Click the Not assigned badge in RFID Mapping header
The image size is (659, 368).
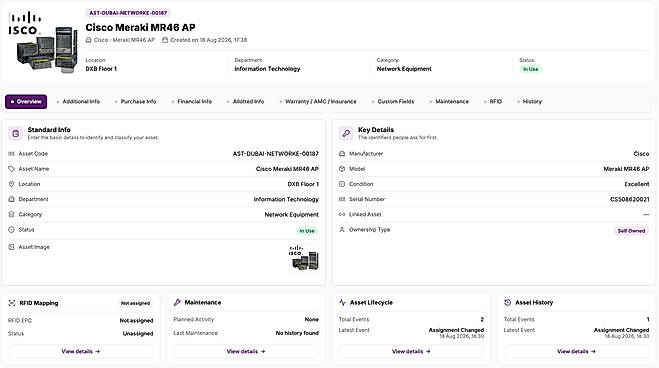click(x=135, y=303)
